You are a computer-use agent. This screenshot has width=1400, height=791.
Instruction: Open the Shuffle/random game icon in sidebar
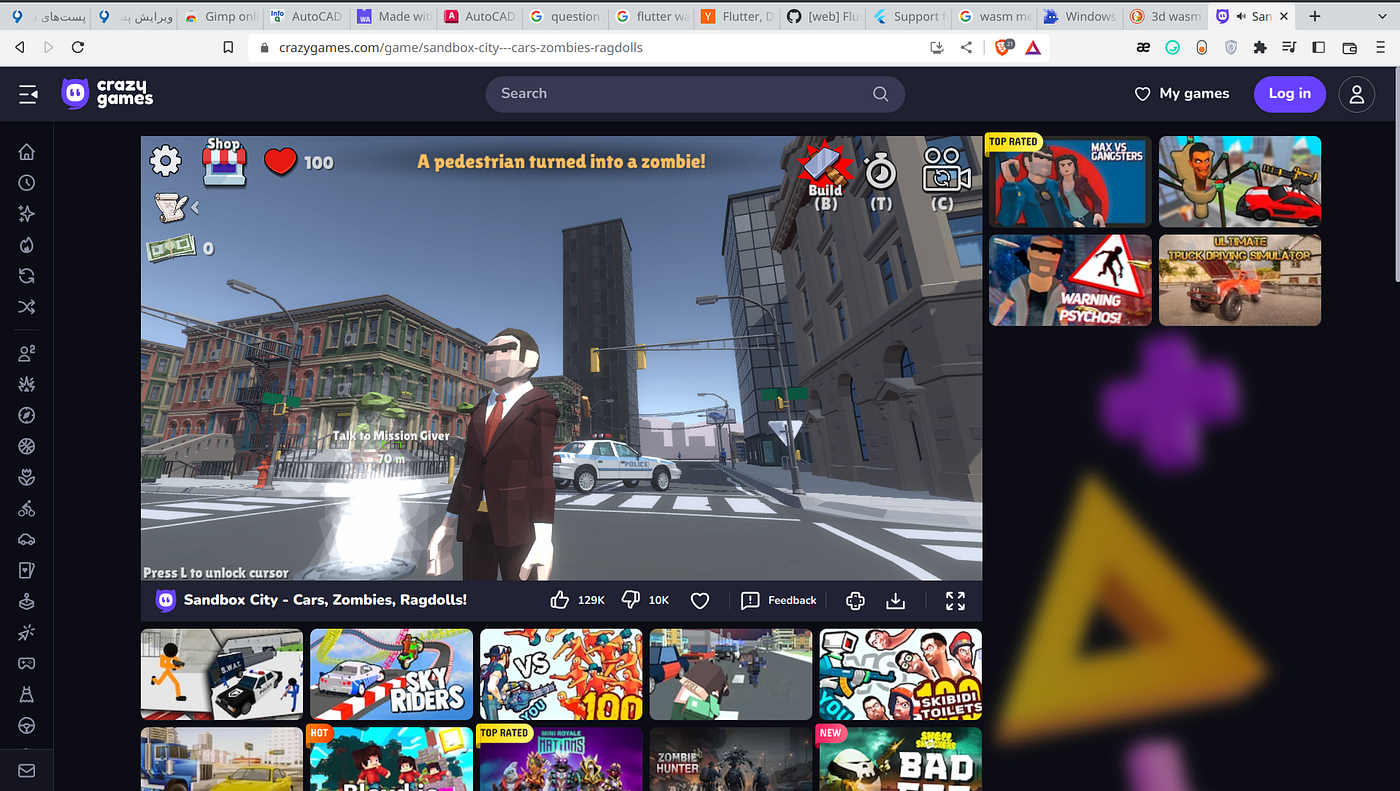click(26, 307)
